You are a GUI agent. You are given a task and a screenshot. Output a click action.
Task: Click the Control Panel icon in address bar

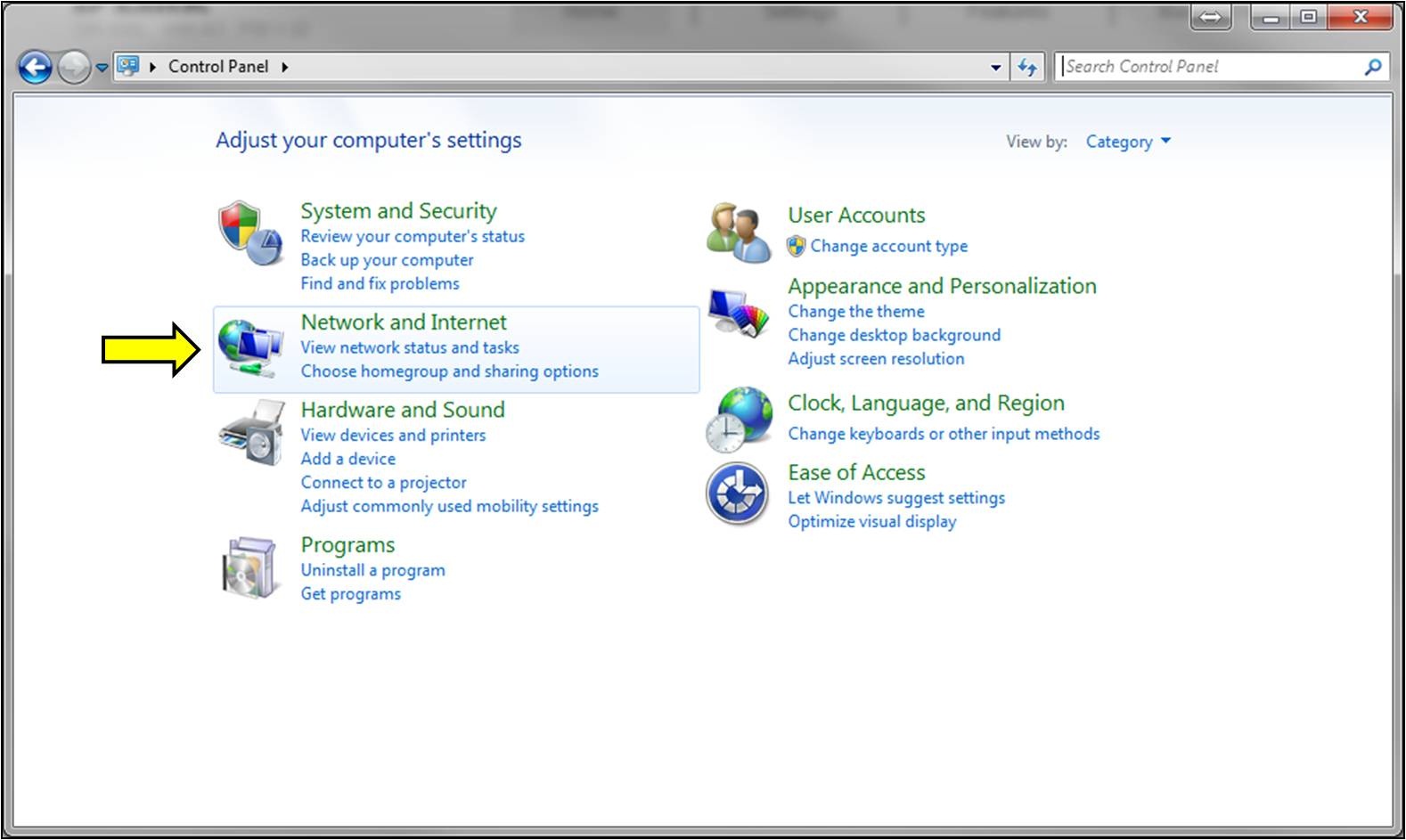128,66
